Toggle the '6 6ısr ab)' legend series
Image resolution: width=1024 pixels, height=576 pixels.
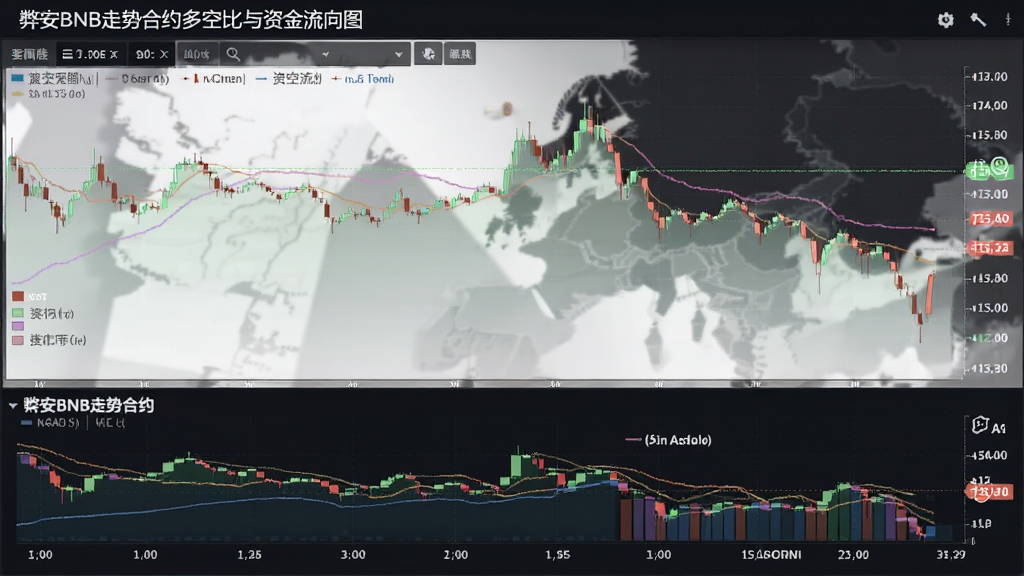point(137,79)
